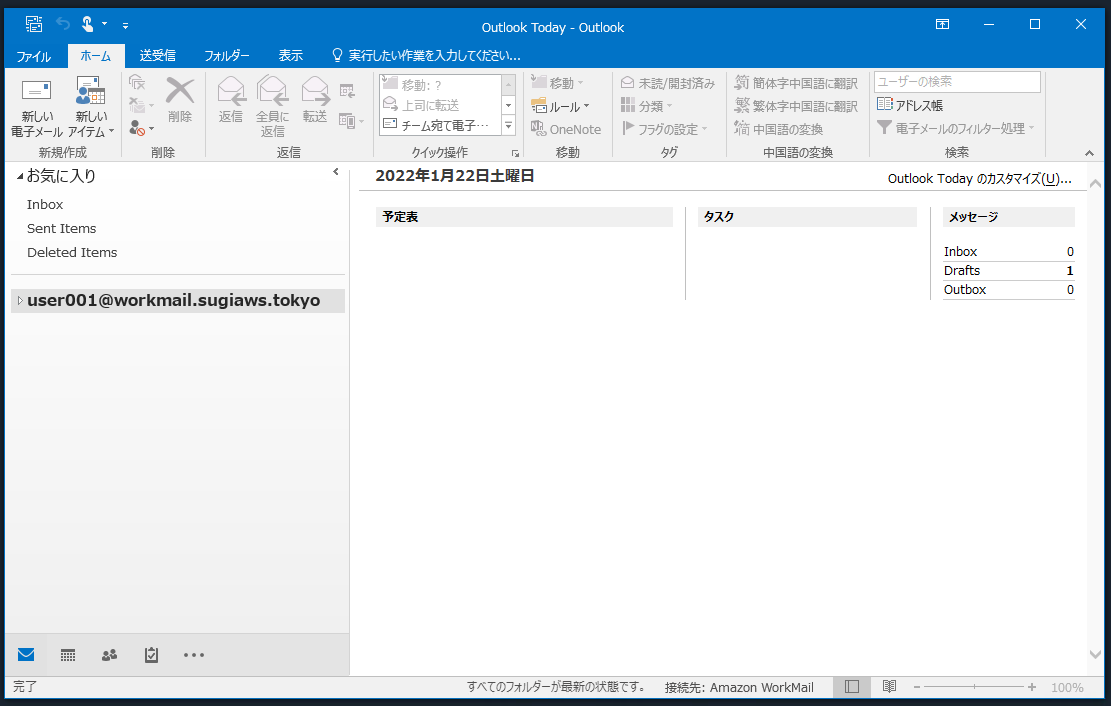Switch to People view icon
Image resolution: width=1111 pixels, height=706 pixels.
click(x=109, y=655)
